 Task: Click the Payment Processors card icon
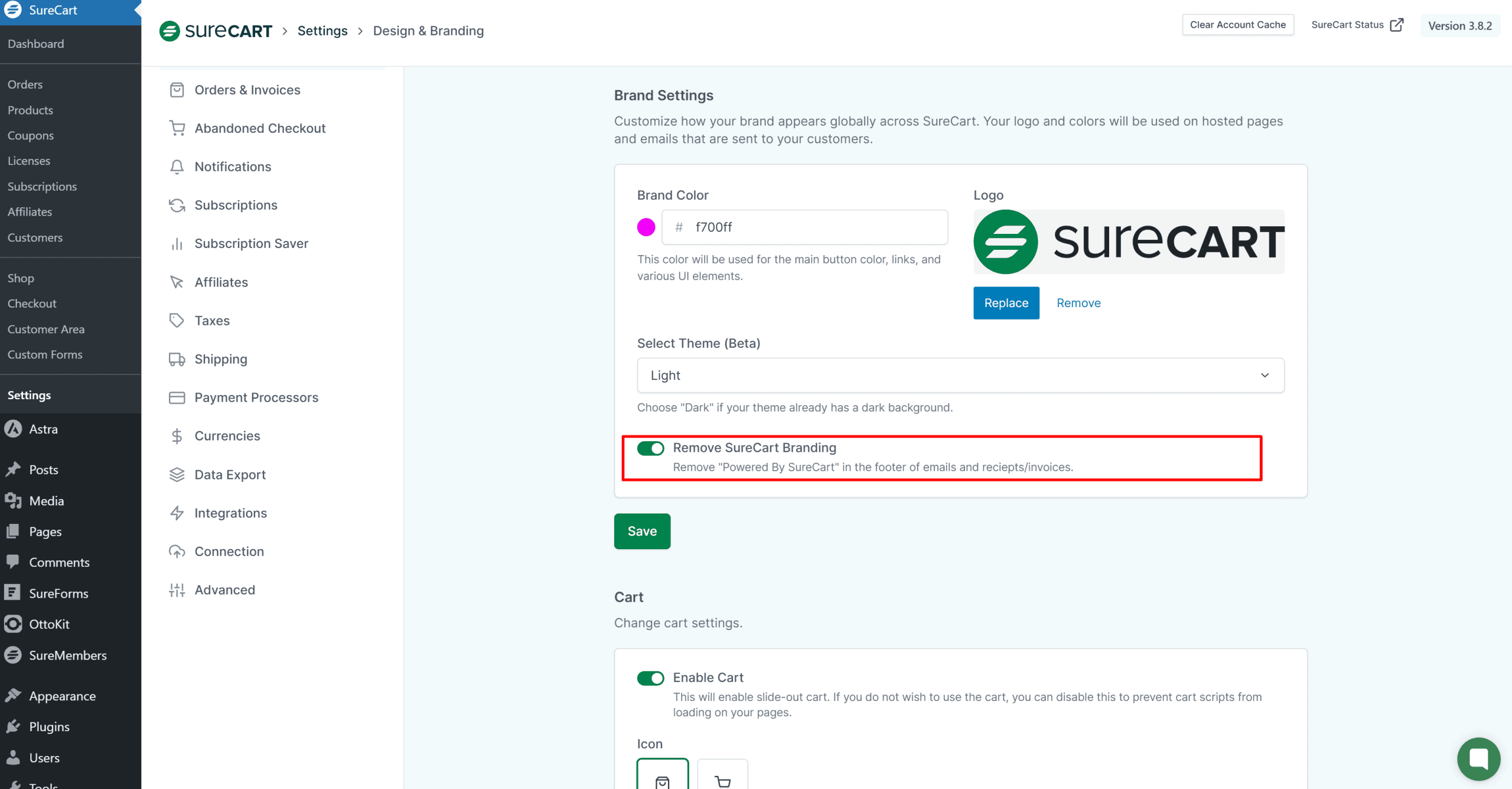pos(177,397)
